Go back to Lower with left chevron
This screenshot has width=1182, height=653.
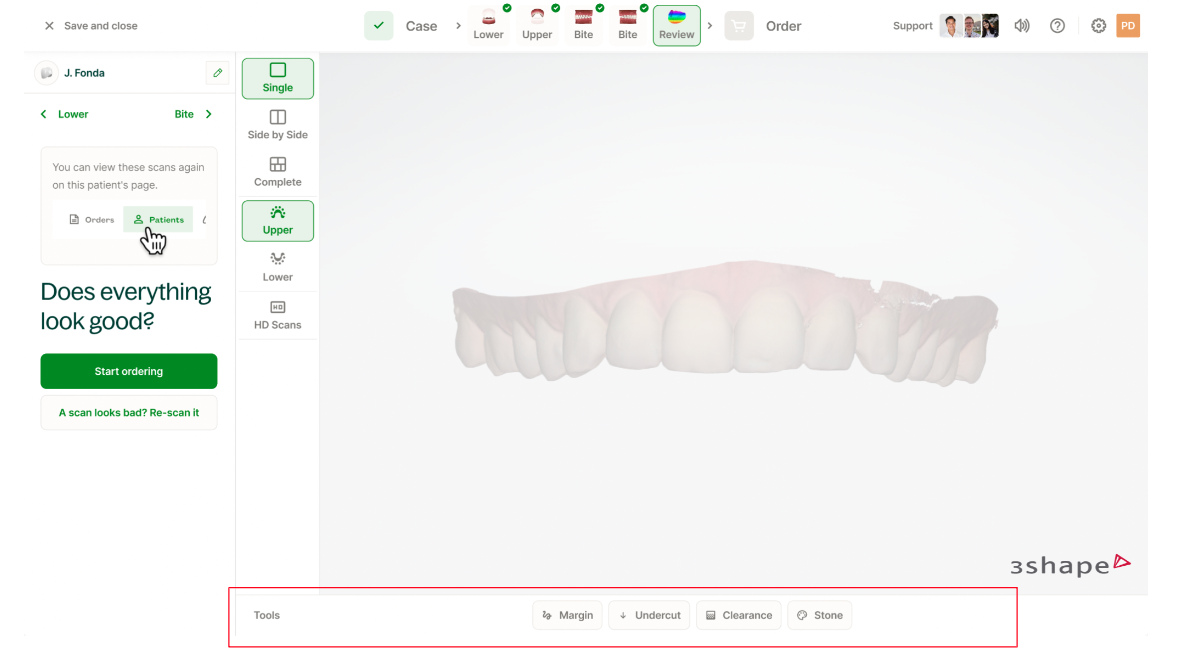44,114
